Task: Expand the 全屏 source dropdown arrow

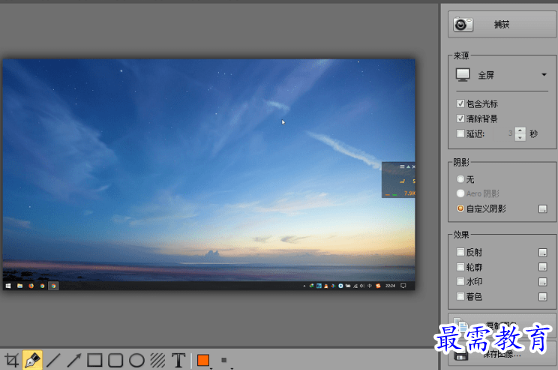Action: 544,75
